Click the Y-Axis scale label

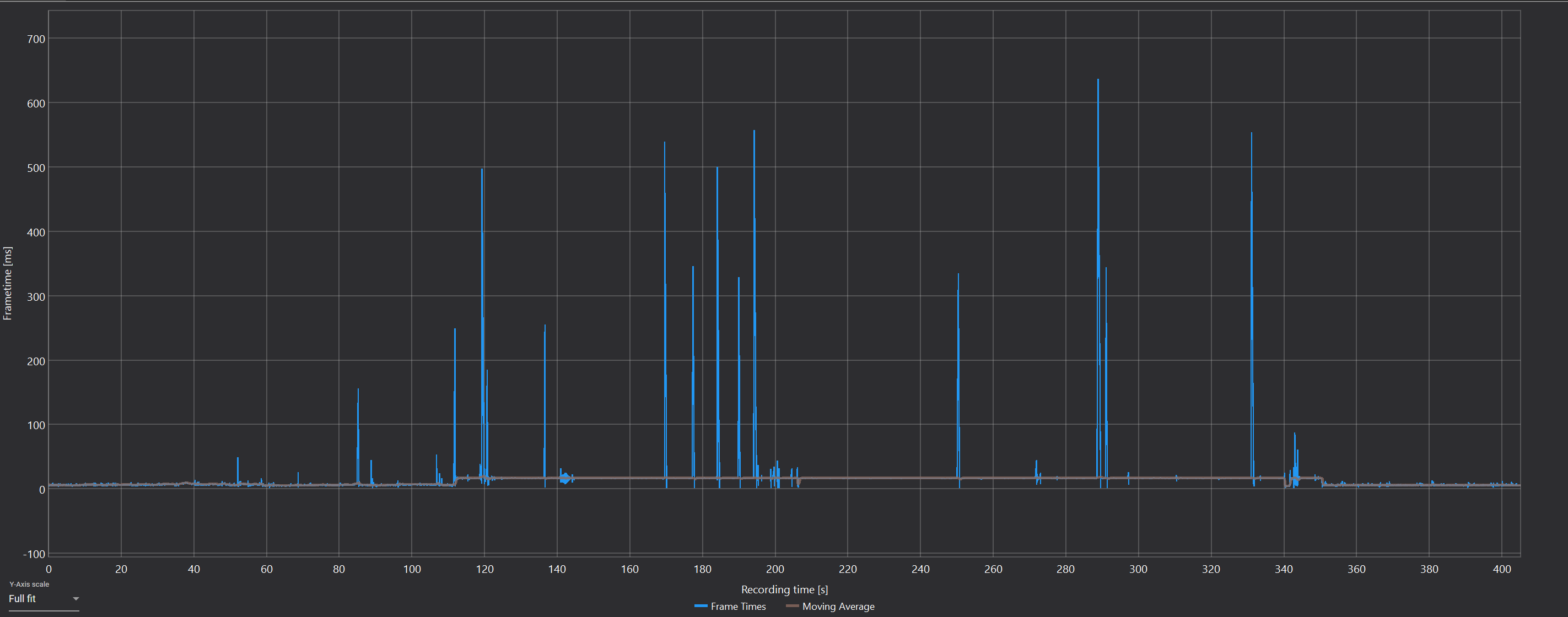(29, 584)
